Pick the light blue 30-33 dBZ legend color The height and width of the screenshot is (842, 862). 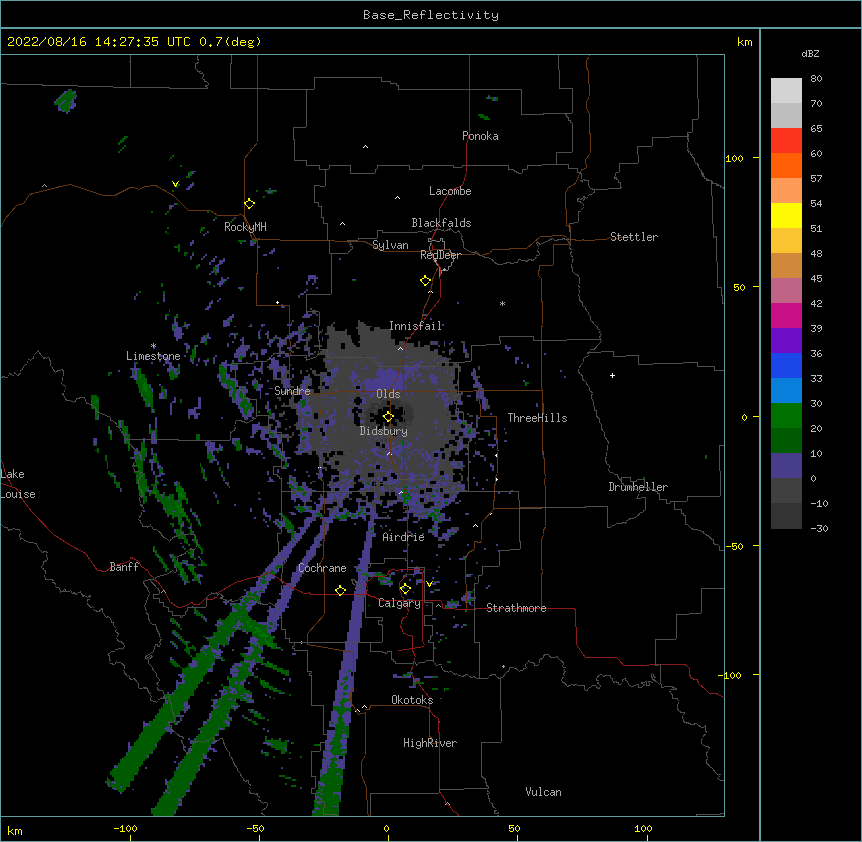pyautogui.click(x=786, y=390)
